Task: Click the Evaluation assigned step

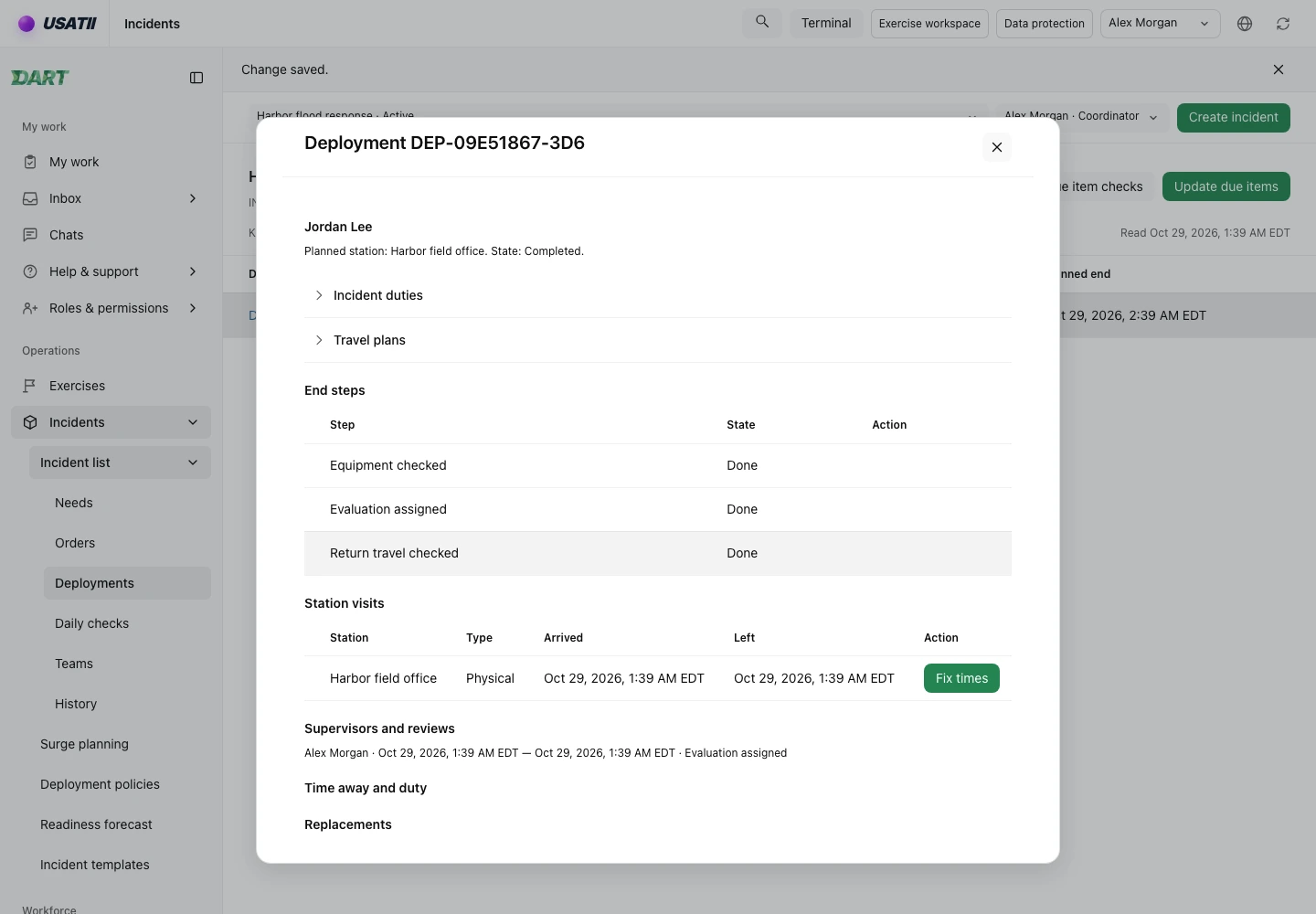Action: pos(388,509)
